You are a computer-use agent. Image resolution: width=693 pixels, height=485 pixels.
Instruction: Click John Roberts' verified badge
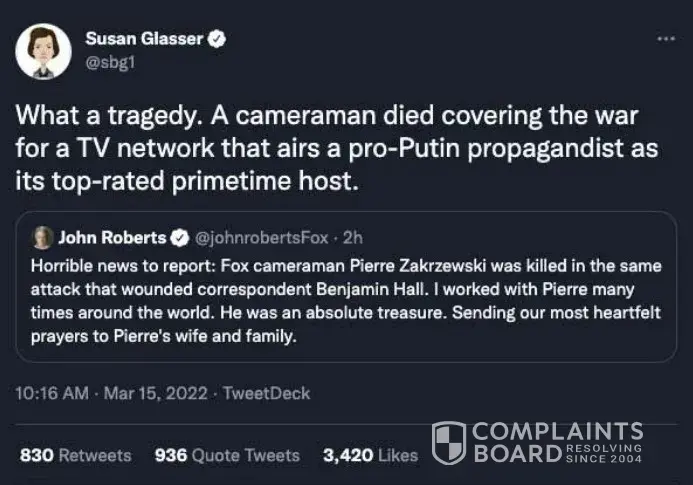179,238
